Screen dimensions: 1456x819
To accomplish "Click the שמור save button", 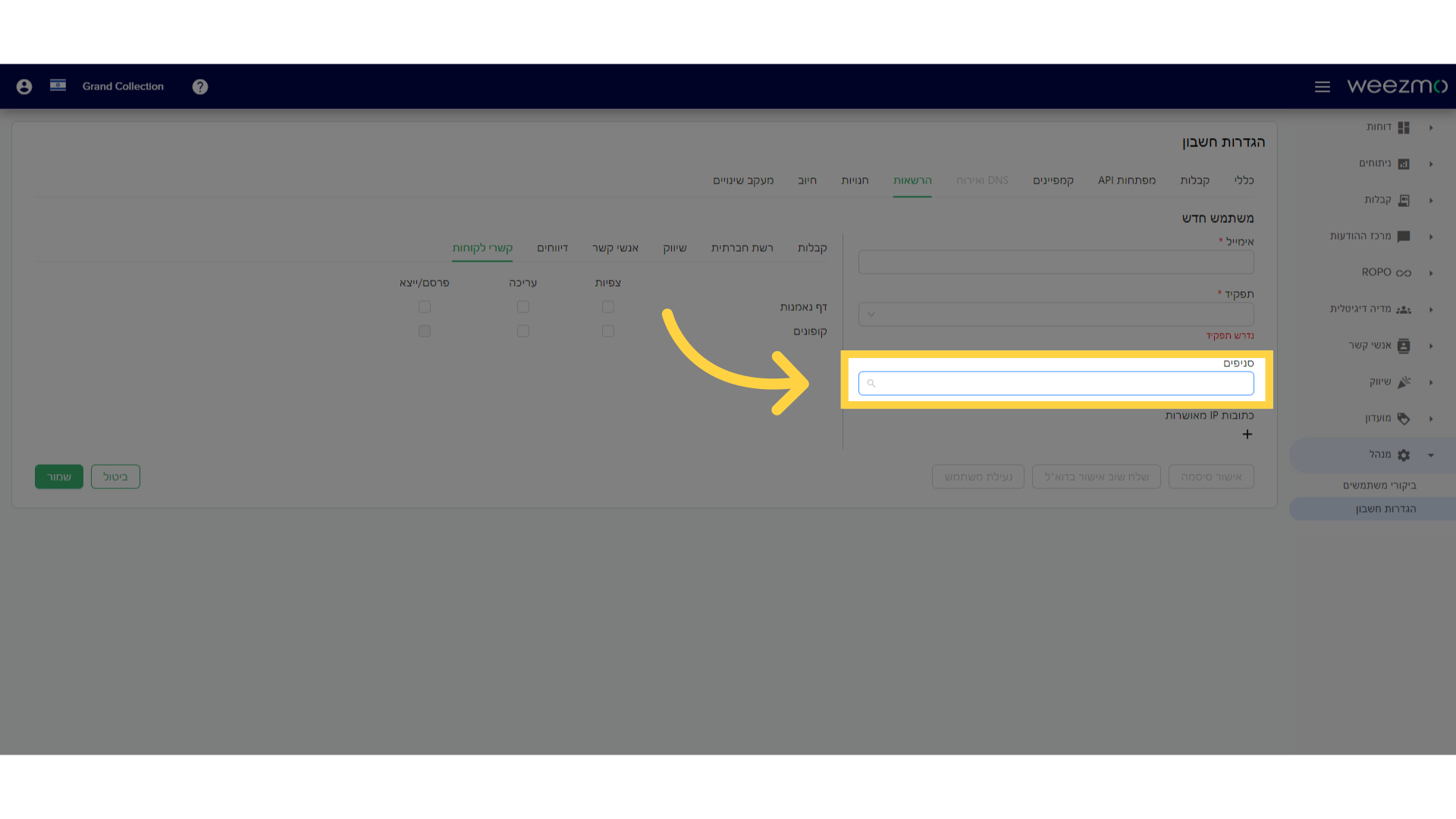I will point(59,477).
